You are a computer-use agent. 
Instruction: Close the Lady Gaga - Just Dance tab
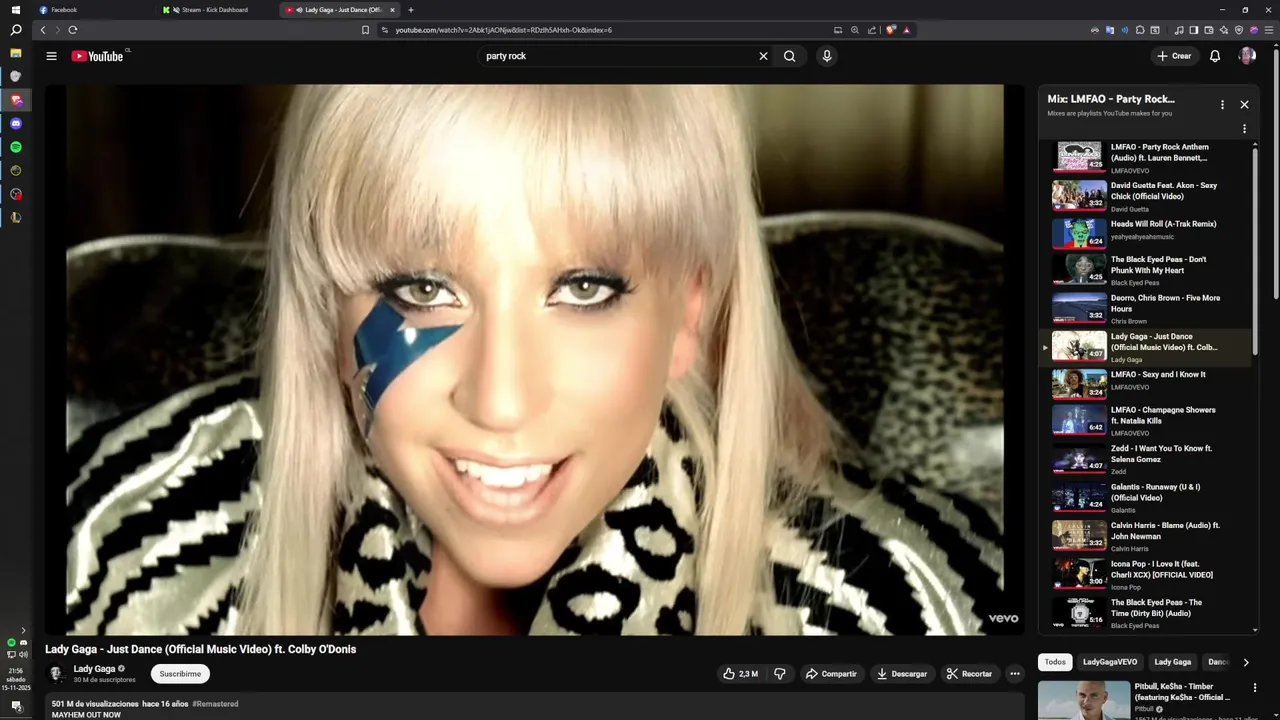tap(392, 10)
